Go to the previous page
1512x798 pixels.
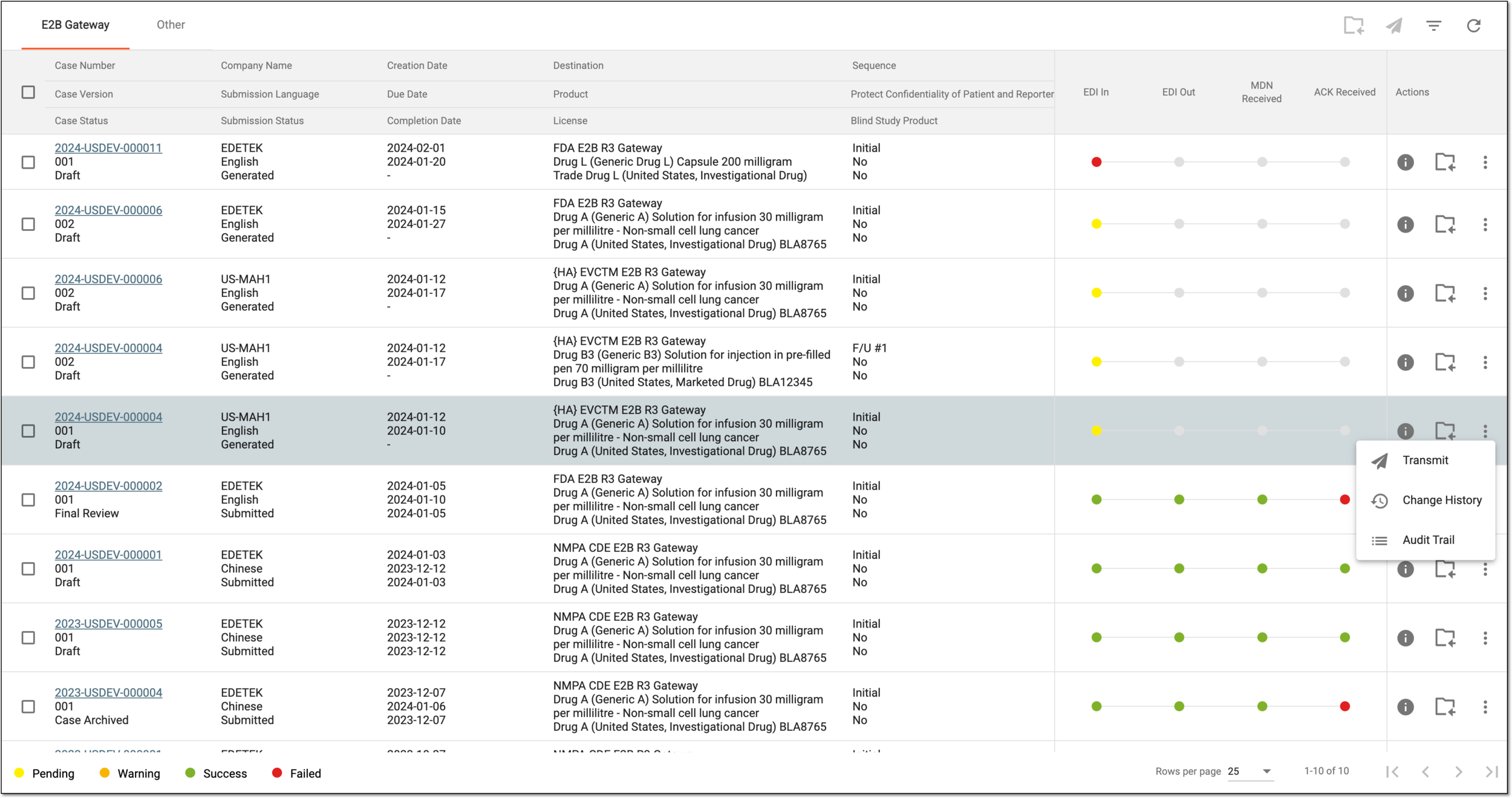click(x=1426, y=772)
